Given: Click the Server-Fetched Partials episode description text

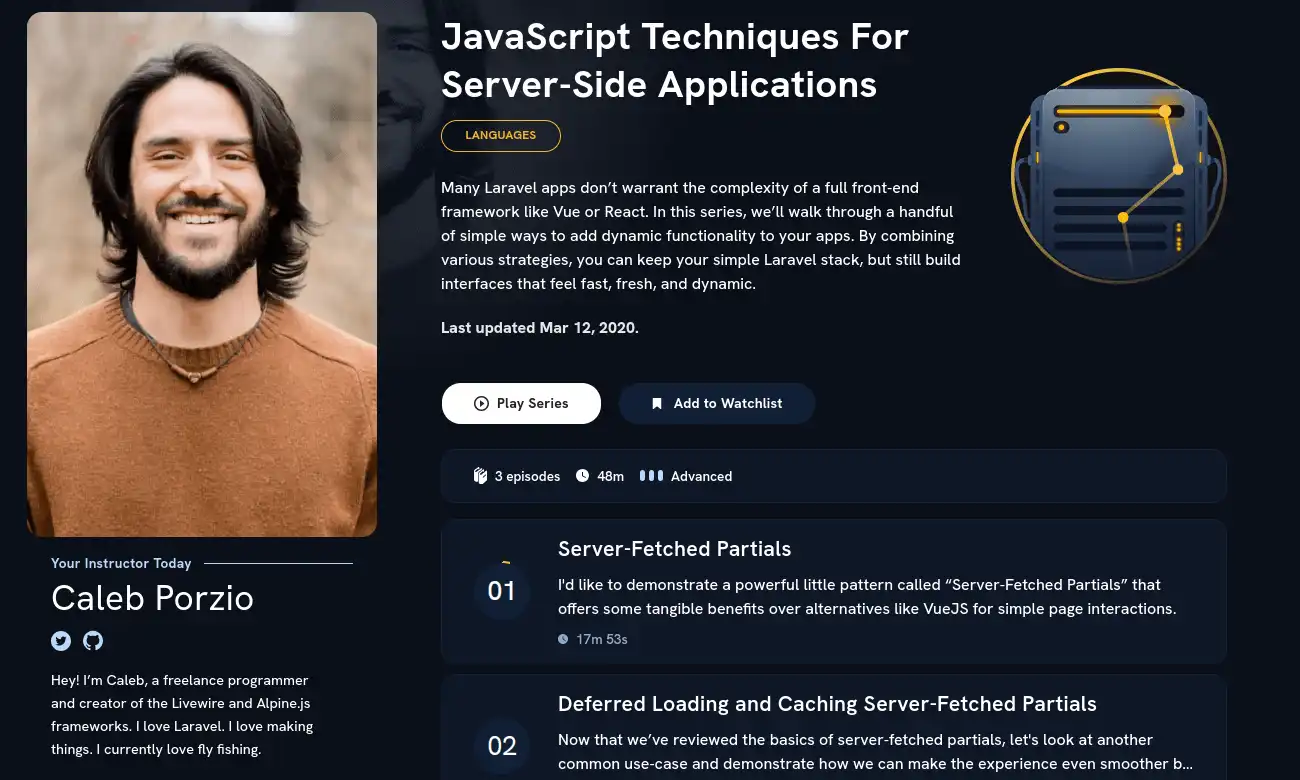Looking at the screenshot, I should click(867, 597).
